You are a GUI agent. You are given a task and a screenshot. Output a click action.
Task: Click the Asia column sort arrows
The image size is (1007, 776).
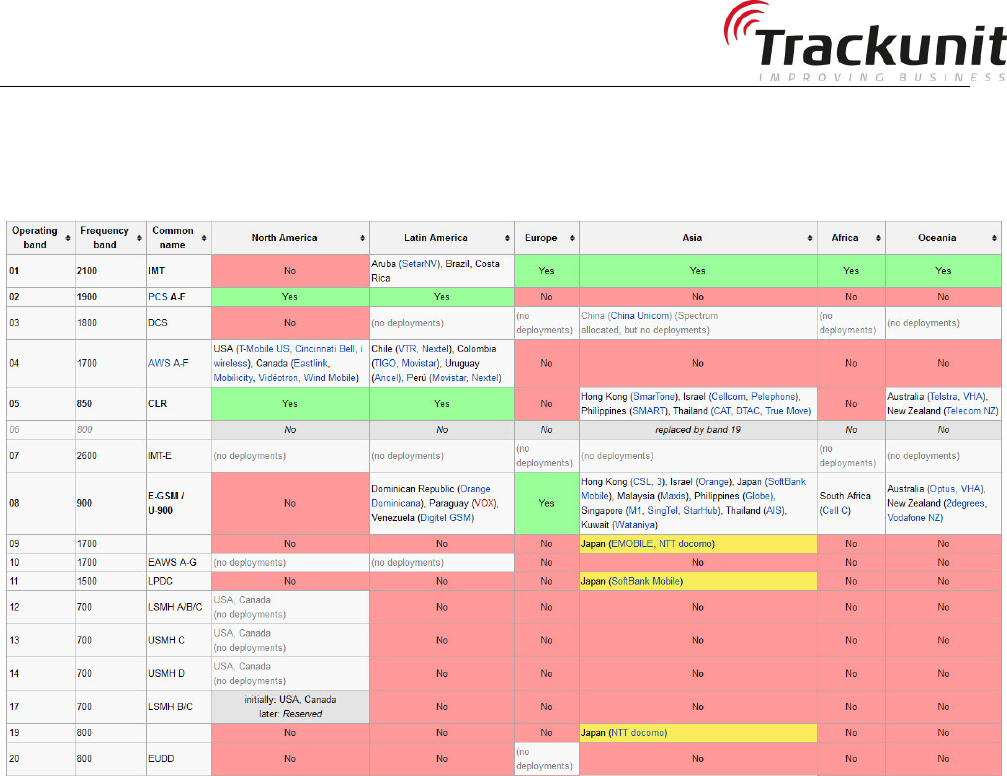(x=810, y=238)
